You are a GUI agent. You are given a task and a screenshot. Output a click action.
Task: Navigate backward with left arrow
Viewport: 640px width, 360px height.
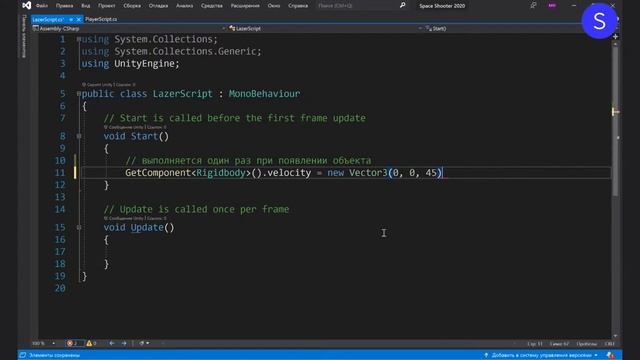(111, 343)
